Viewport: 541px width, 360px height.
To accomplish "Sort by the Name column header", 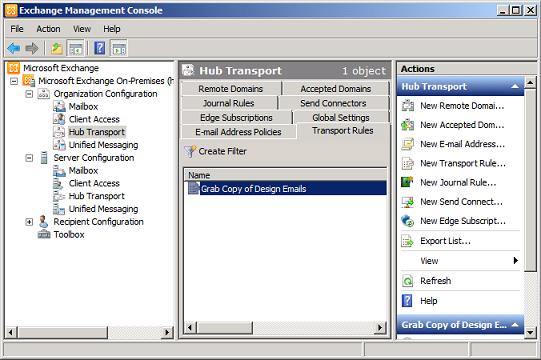I will tap(285, 175).
